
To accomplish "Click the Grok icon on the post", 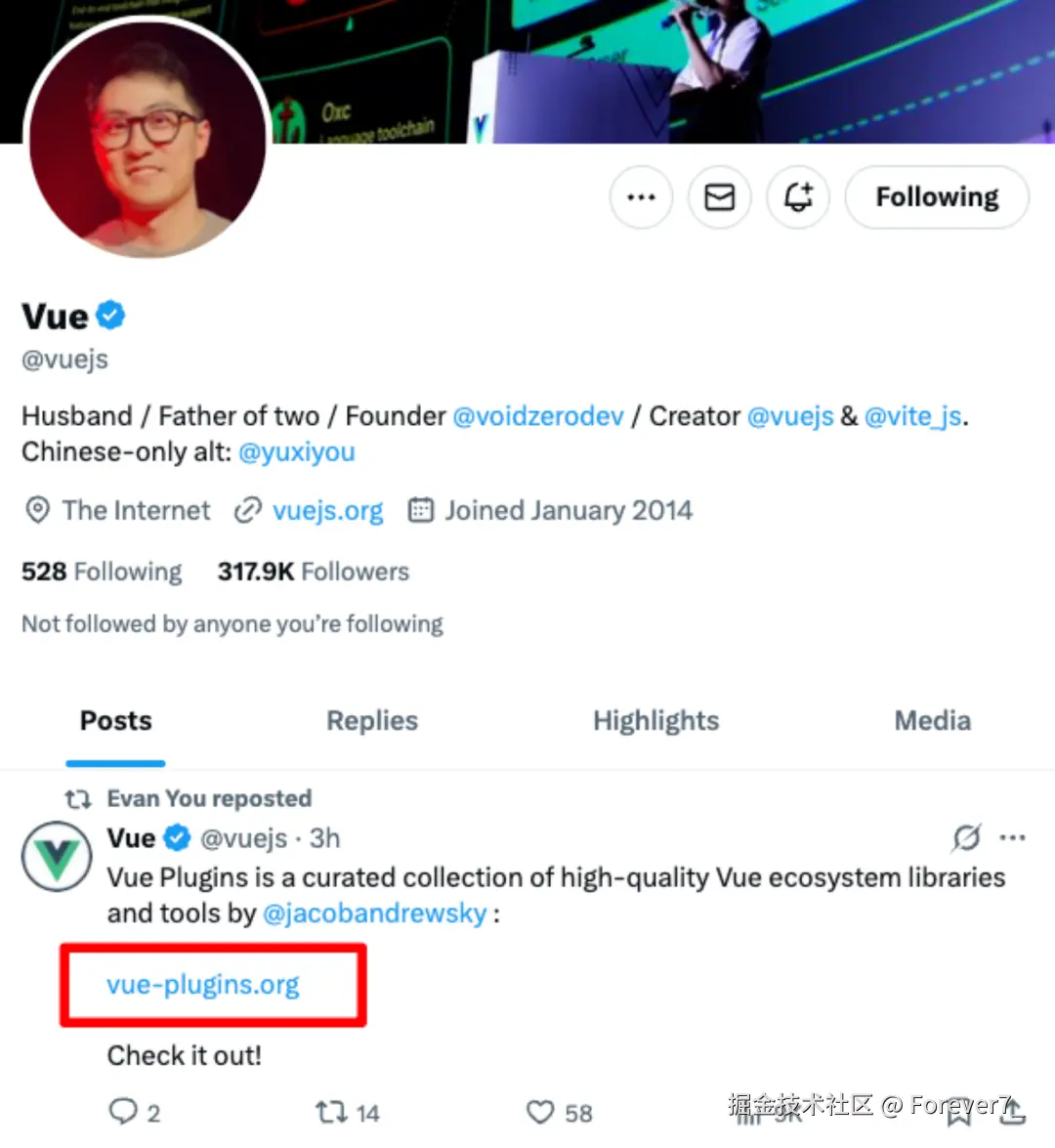I will click(x=966, y=837).
